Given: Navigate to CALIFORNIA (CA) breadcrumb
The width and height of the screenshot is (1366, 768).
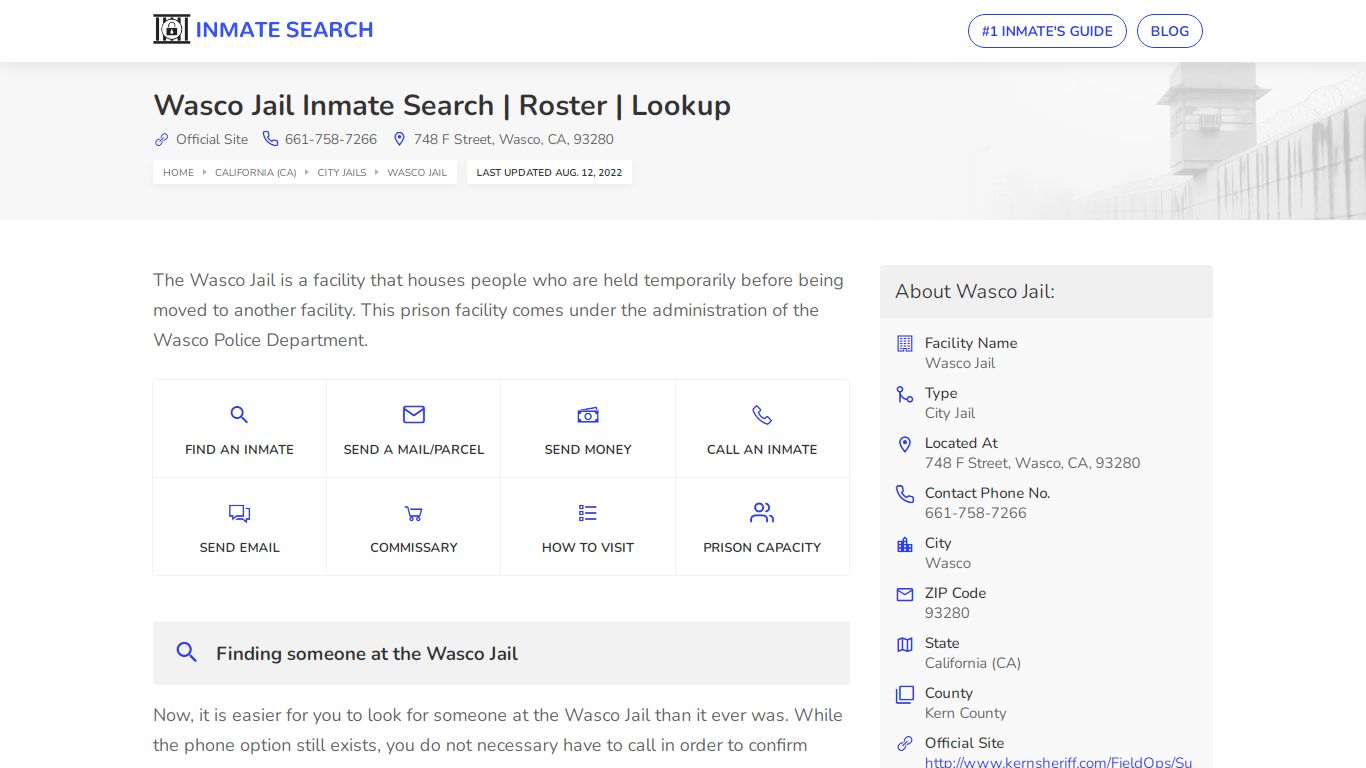Looking at the screenshot, I should [256, 172].
